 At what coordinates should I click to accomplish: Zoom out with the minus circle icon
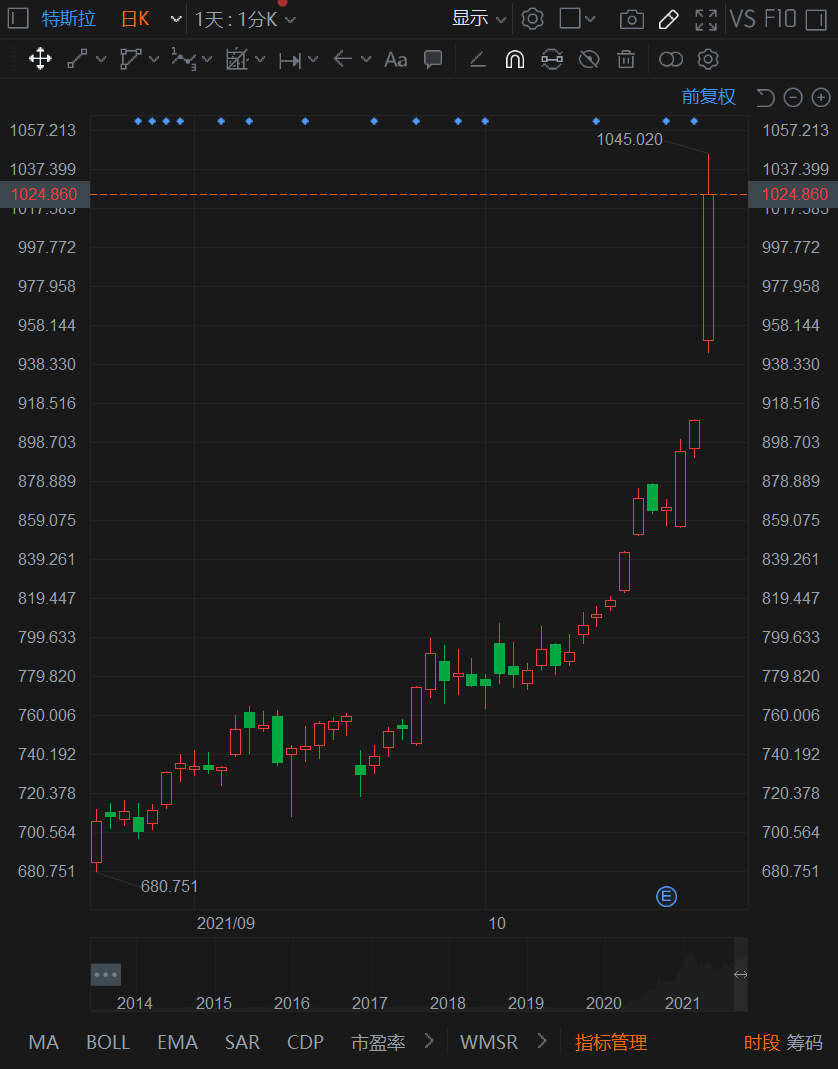pyautogui.click(x=793, y=97)
